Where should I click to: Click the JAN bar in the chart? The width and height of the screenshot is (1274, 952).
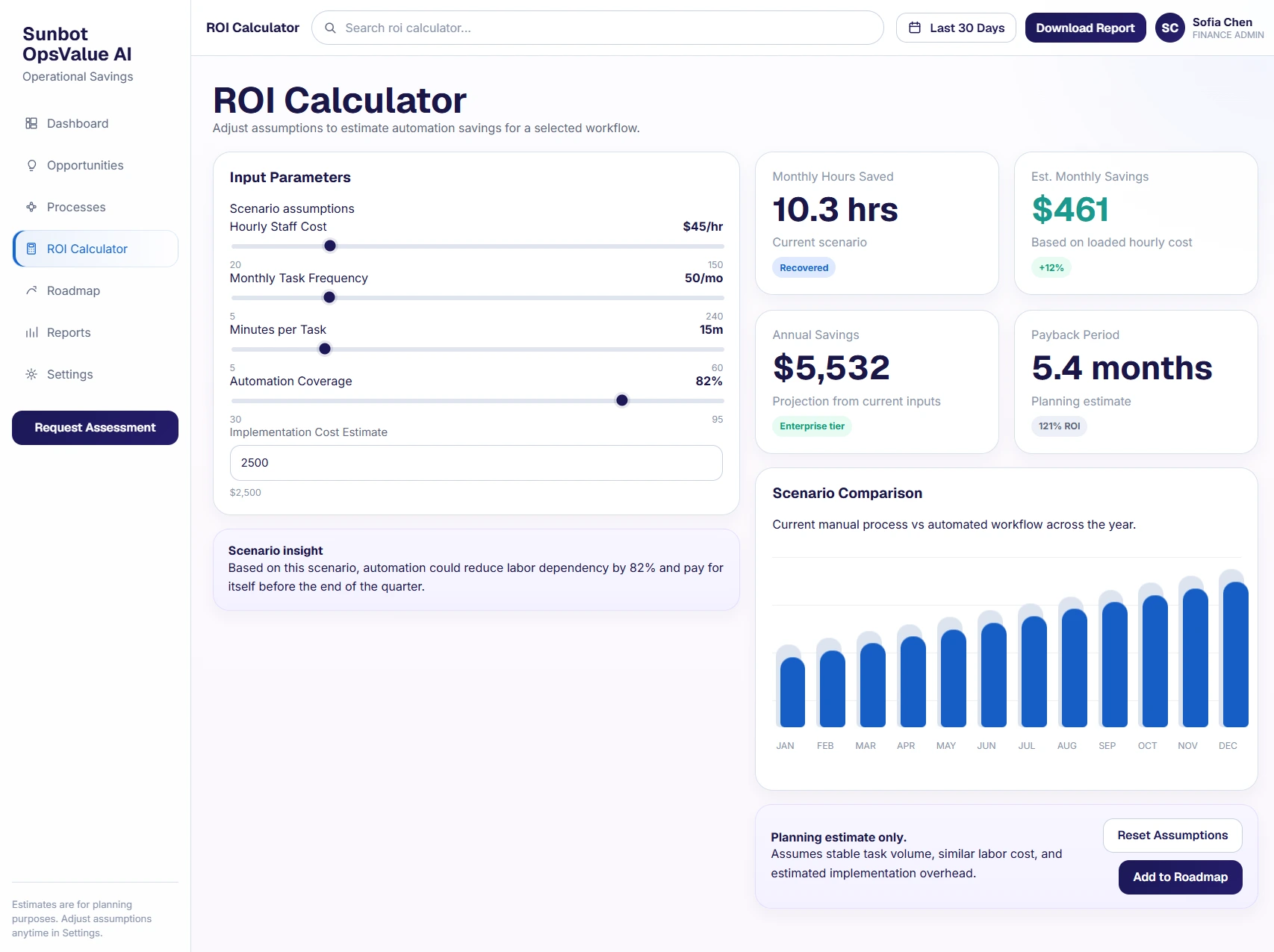coord(792,691)
